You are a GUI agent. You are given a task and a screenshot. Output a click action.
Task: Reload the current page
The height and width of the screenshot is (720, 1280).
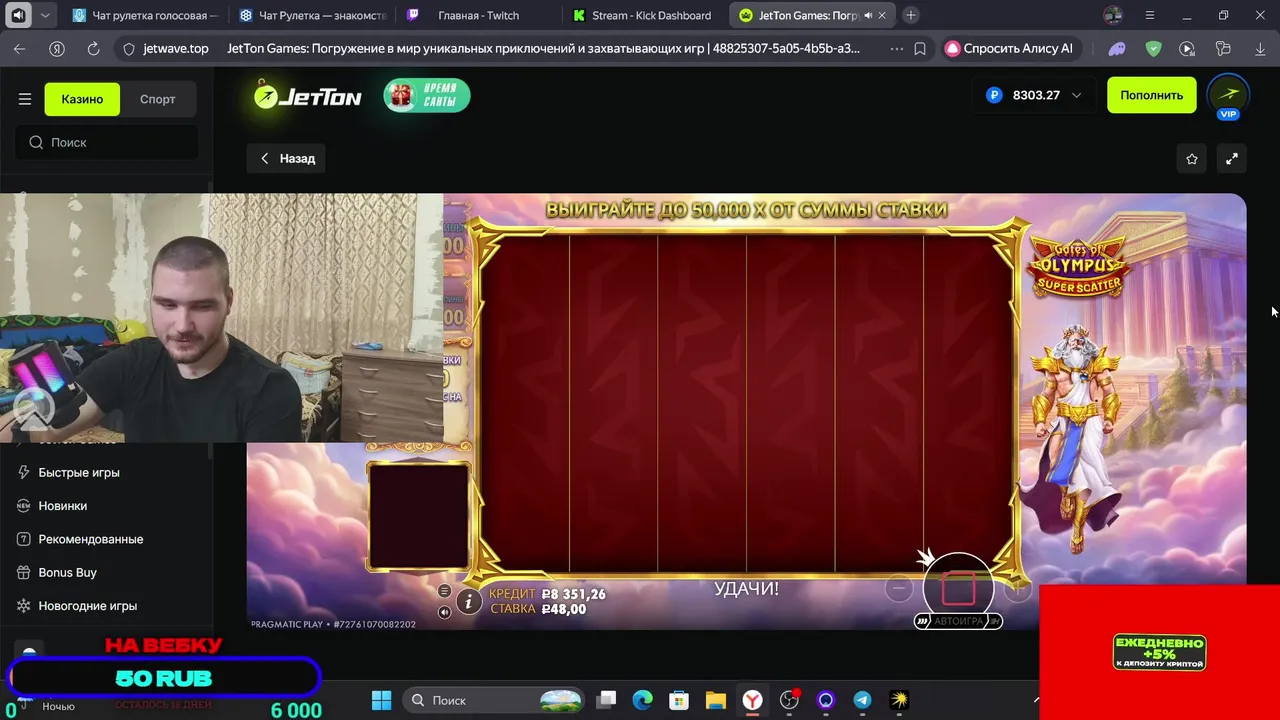pyautogui.click(x=93, y=48)
